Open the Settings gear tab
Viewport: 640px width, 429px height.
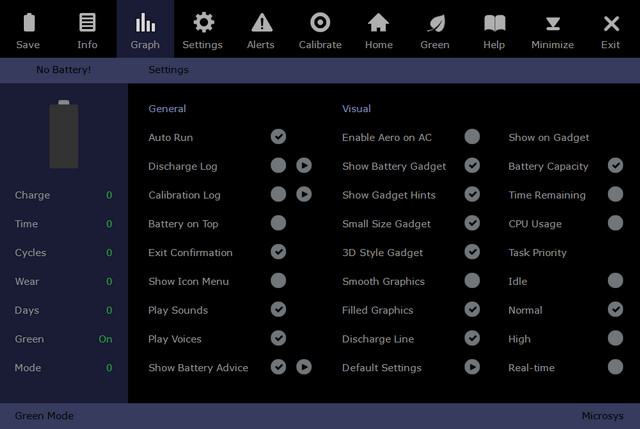click(x=203, y=23)
